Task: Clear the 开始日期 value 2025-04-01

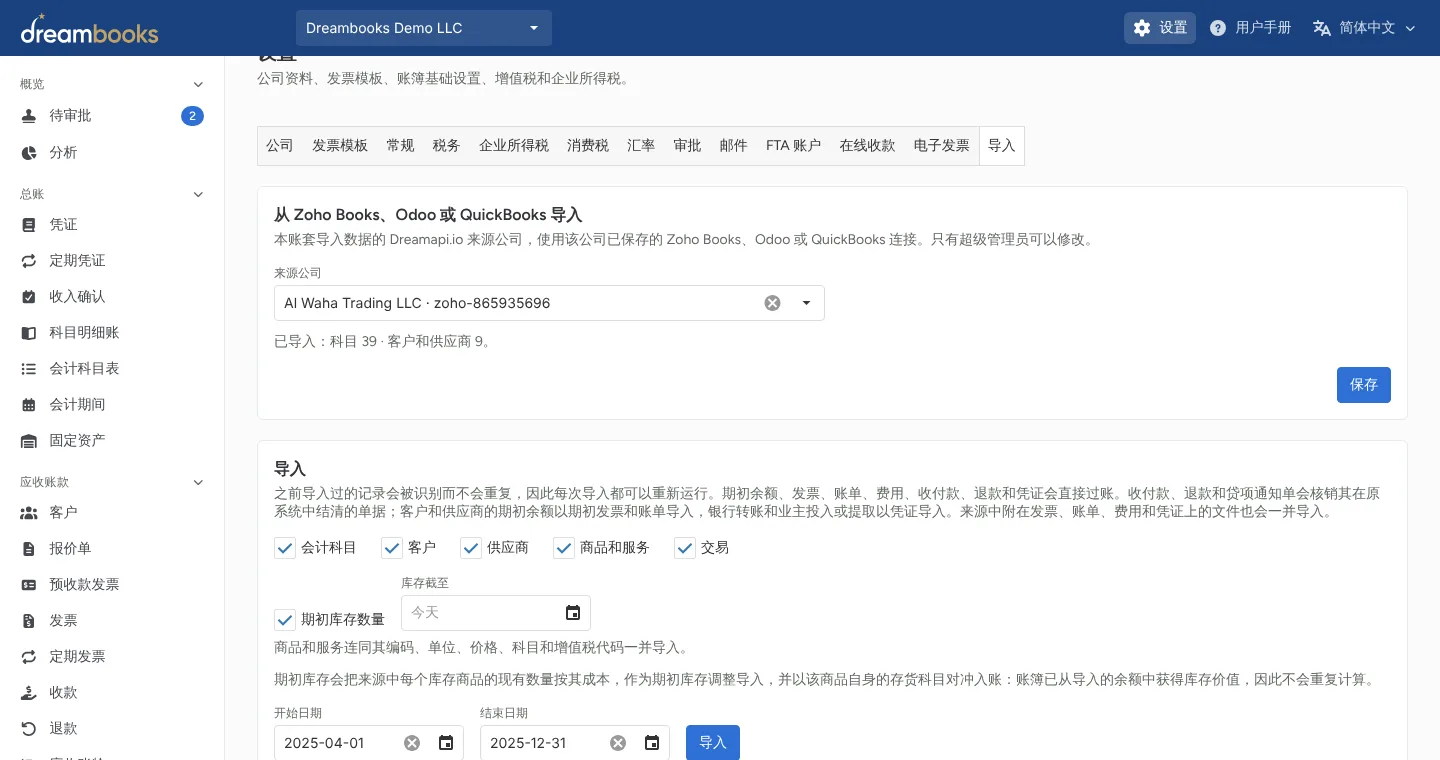Action: coord(412,743)
